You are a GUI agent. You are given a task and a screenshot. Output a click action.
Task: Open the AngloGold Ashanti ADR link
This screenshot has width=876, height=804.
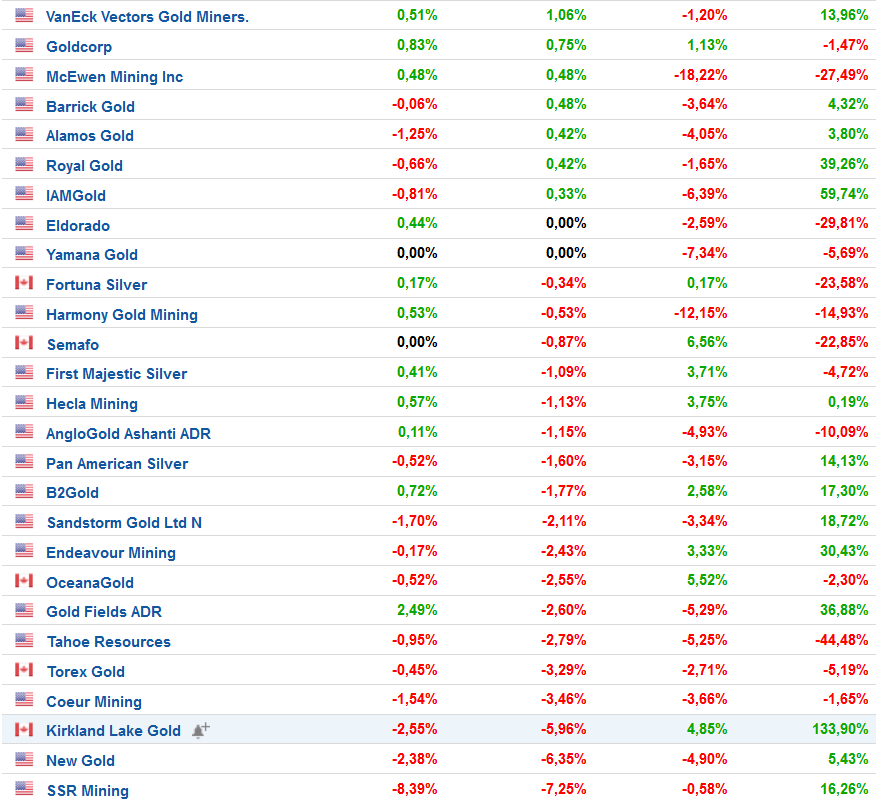[x=128, y=434]
